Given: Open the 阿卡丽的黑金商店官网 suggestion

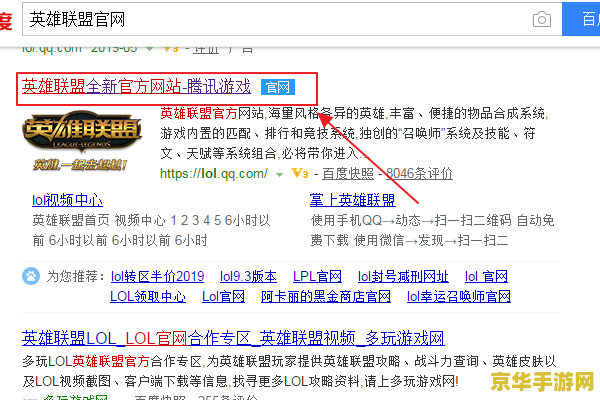Looking at the screenshot, I should pos(326,296).
